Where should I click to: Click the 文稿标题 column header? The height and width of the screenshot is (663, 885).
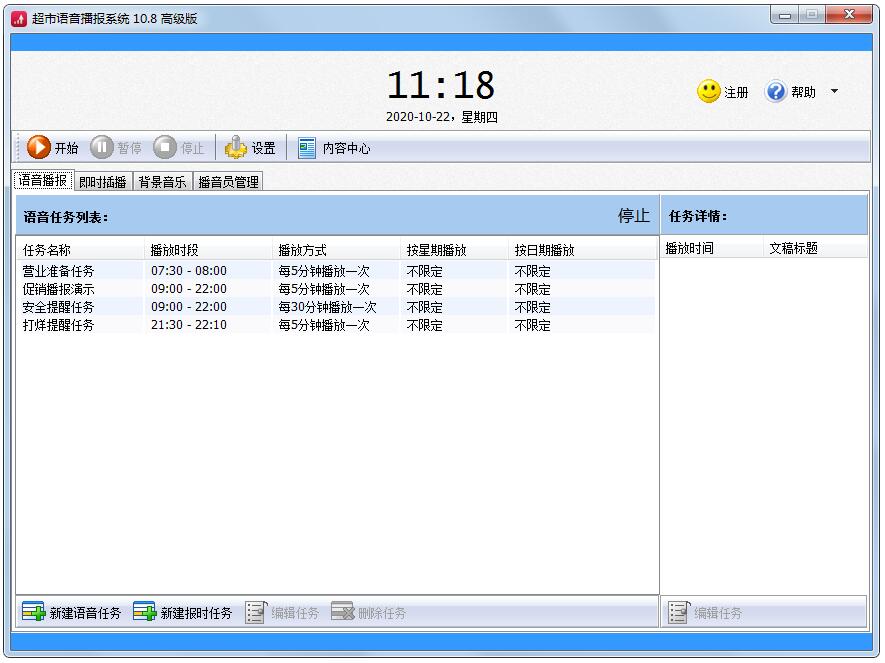816,248
